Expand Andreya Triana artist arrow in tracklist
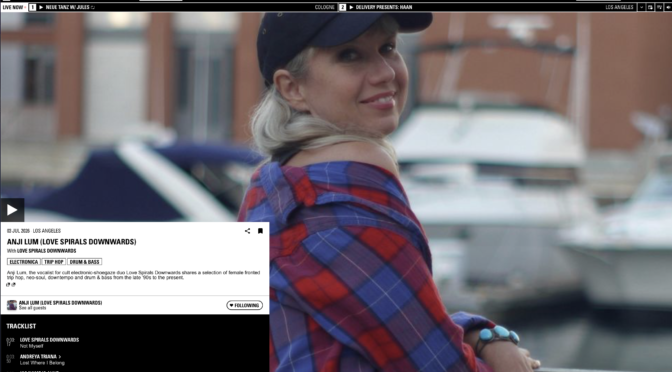This screenshot has height=372, width=672. click(60, 357)
